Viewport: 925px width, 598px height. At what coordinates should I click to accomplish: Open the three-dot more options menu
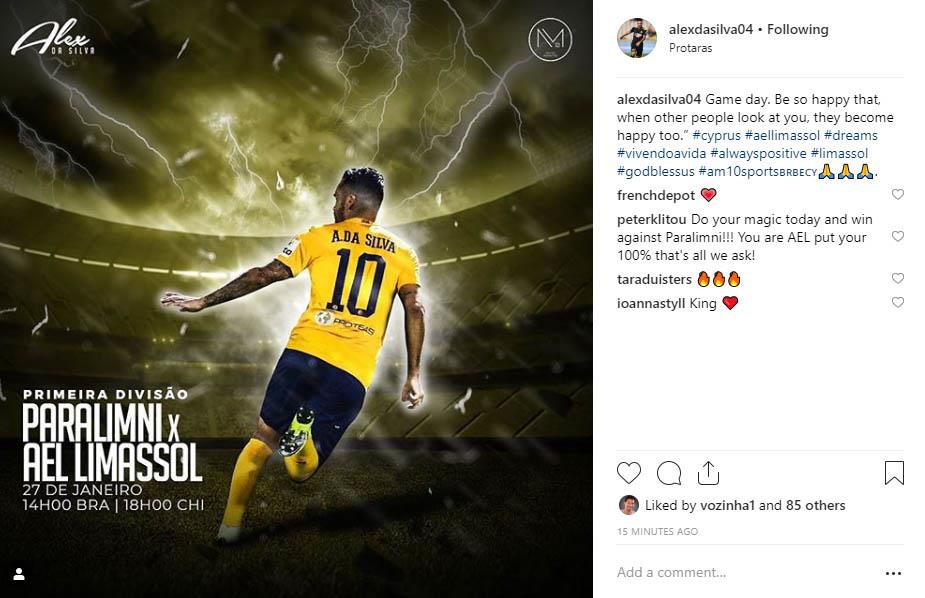[893, 573]
